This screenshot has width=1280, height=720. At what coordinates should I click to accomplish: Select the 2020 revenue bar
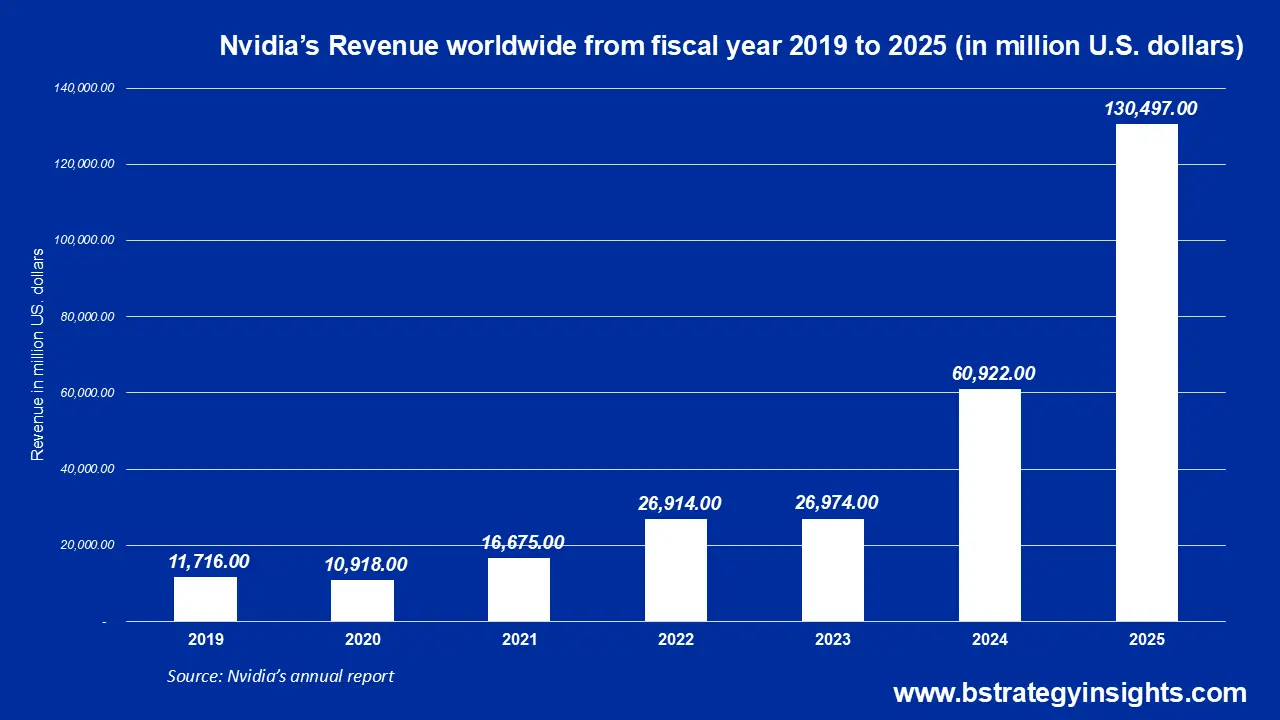tap(362, 602)
